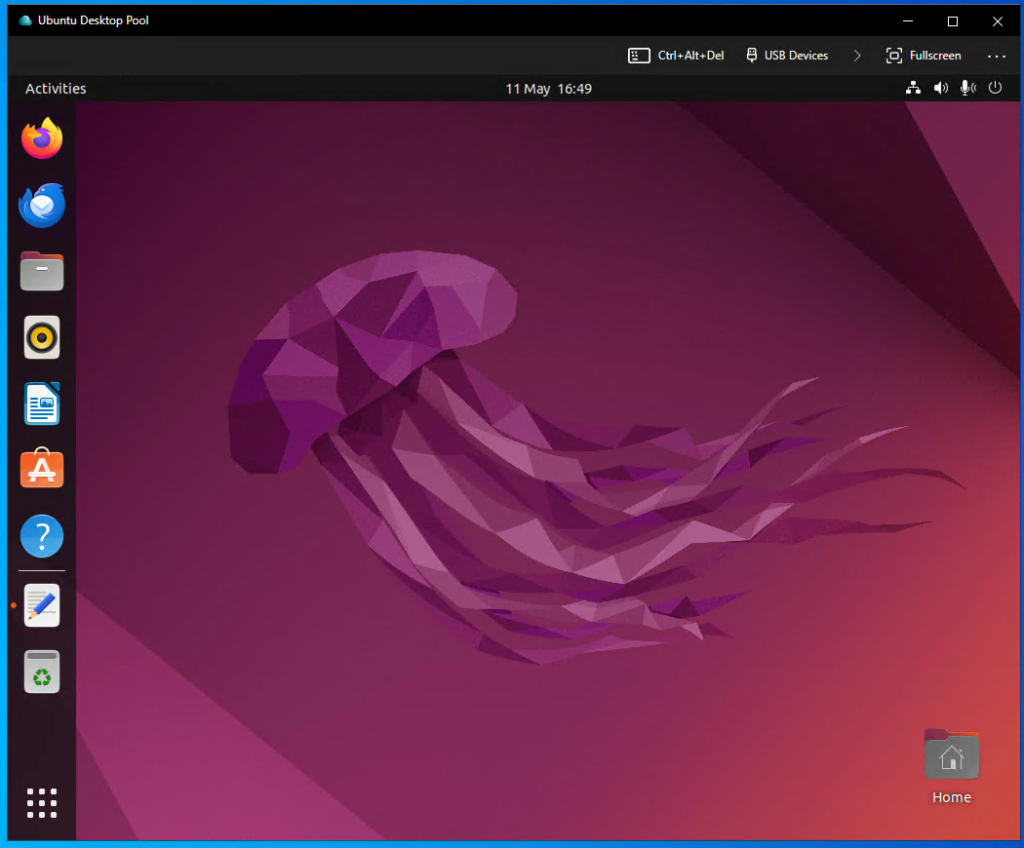Launch Rhythmbox music player from dock
The width and height of the screenshot is (1024, 848).
tap(42, 338)
